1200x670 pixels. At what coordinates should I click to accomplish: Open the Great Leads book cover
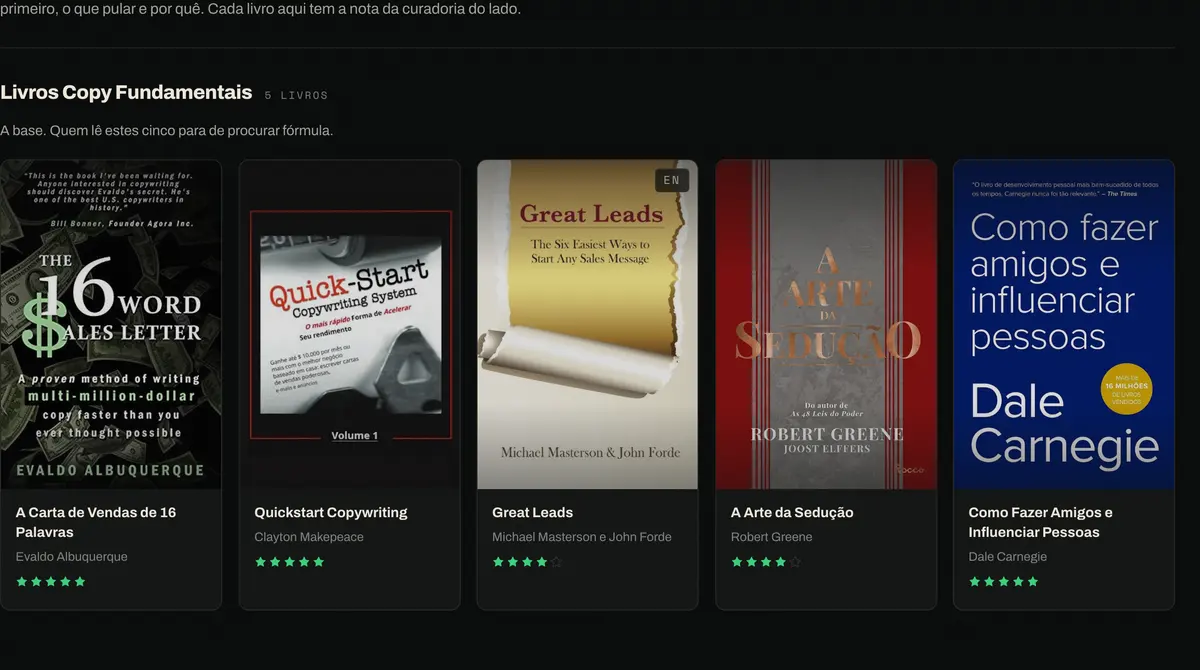click(x=587, y=324)
